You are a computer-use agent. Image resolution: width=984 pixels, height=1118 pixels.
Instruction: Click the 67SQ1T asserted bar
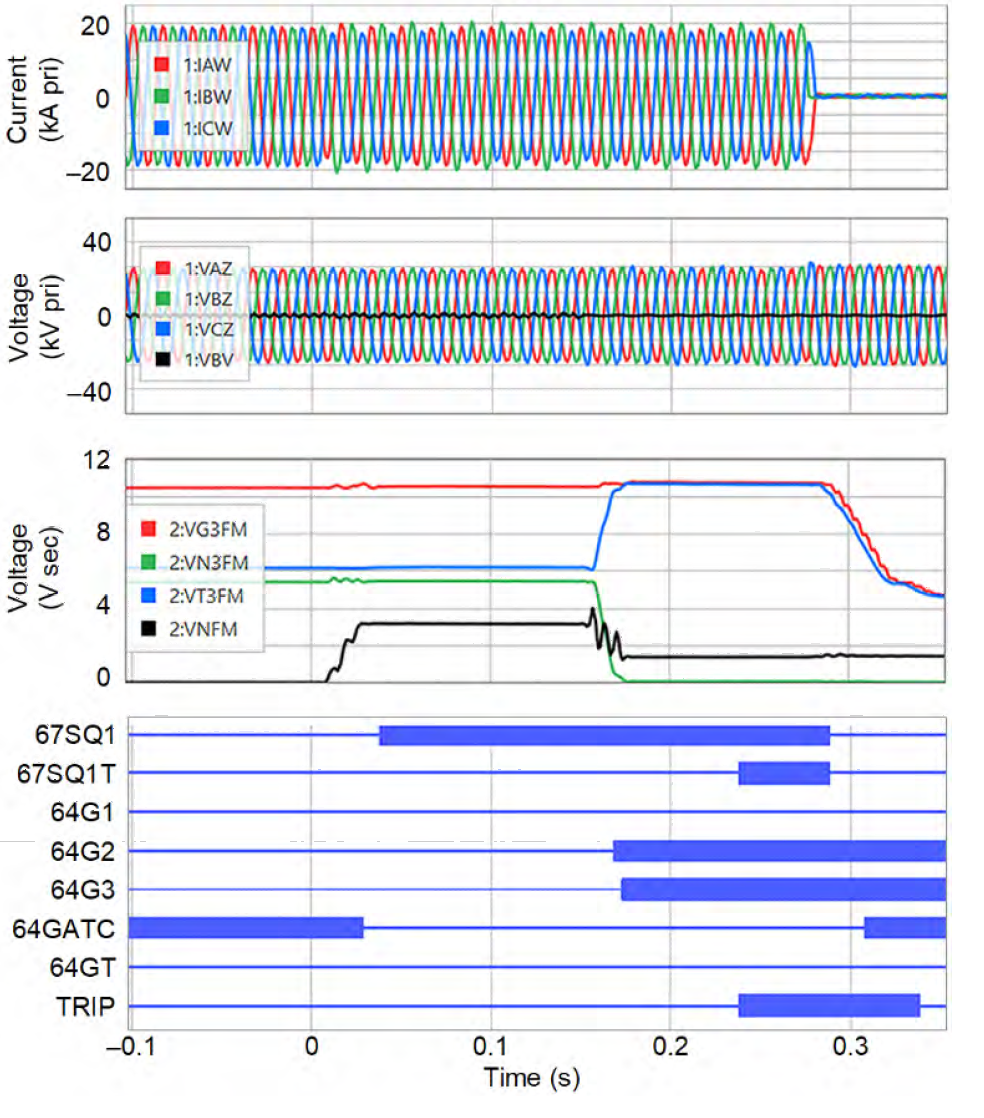coord(784,774)
